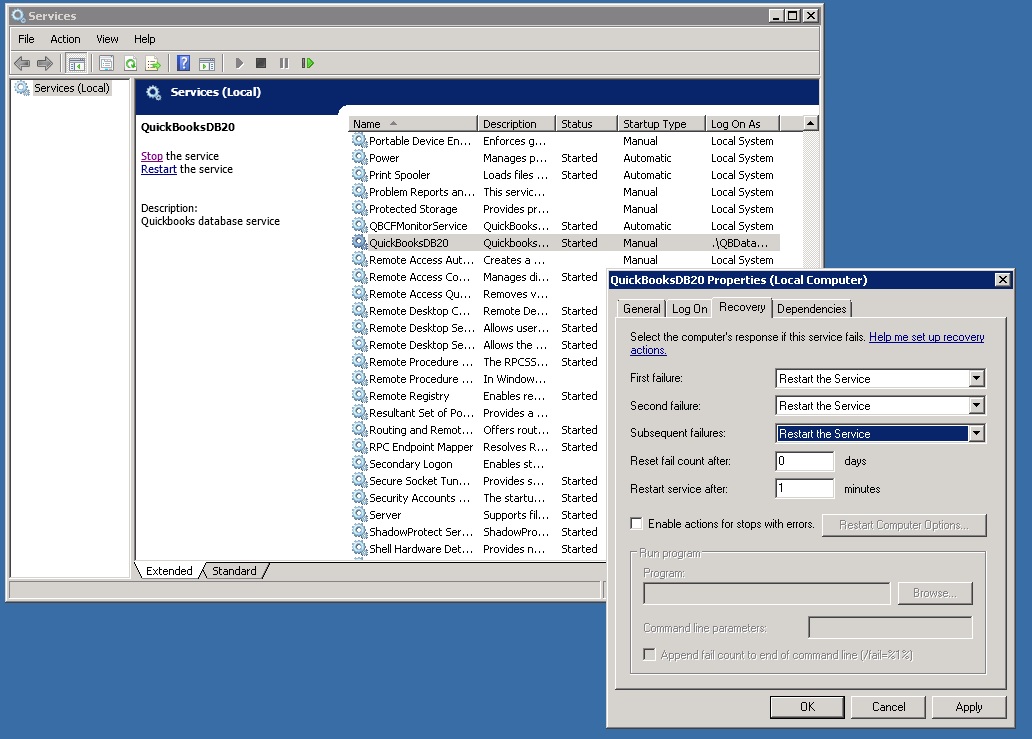This screenshot has height=739, width=1032.
Task: Click Apply in the Properties dialog
Action: click(969, 707)
